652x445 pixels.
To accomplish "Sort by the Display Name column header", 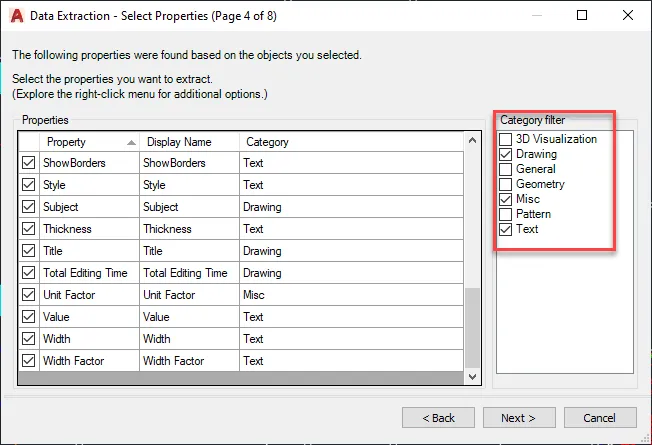I will coord(189,142).
